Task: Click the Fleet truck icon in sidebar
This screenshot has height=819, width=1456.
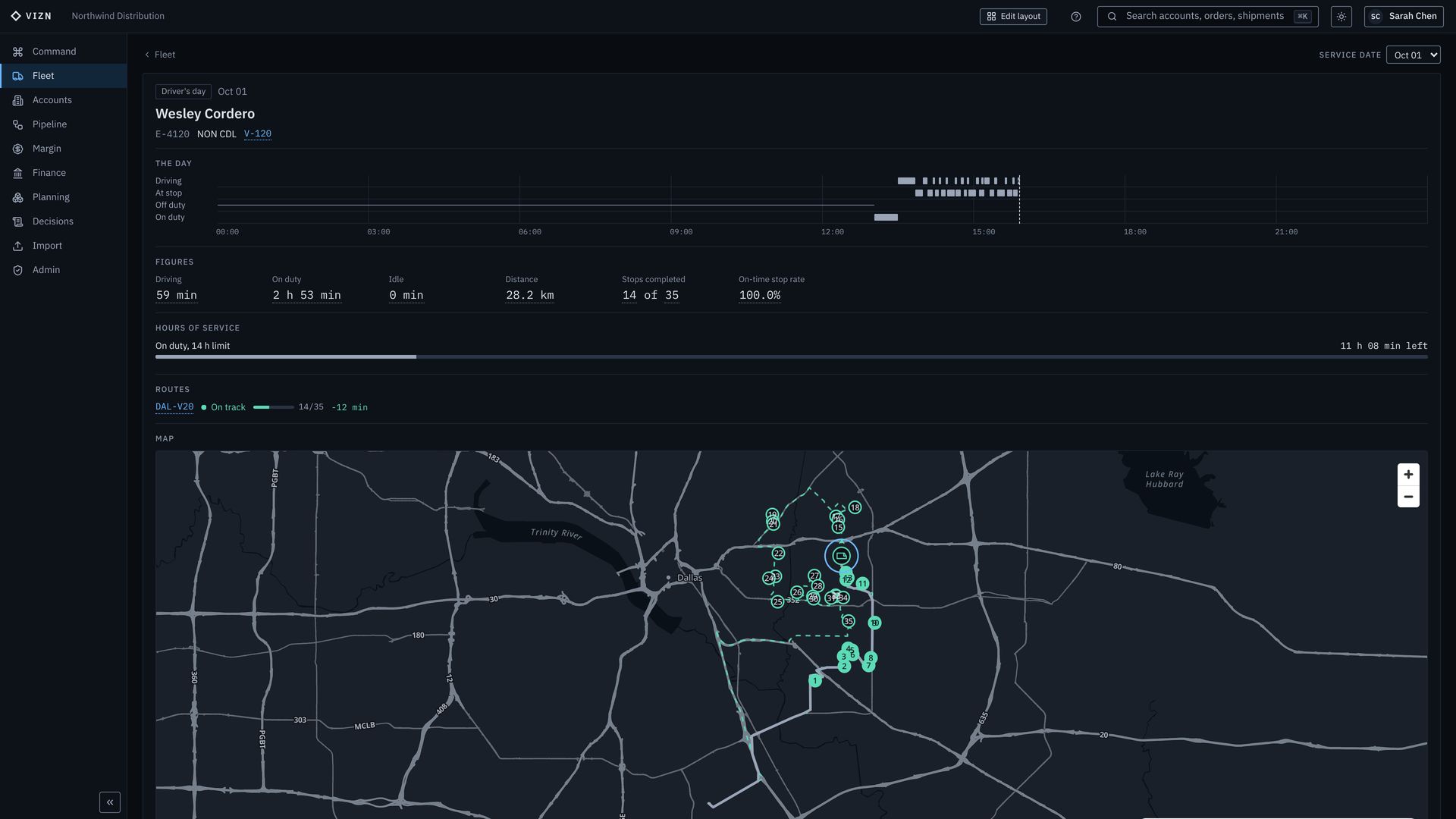Action: pyautogui.click(x=17, y=76)
